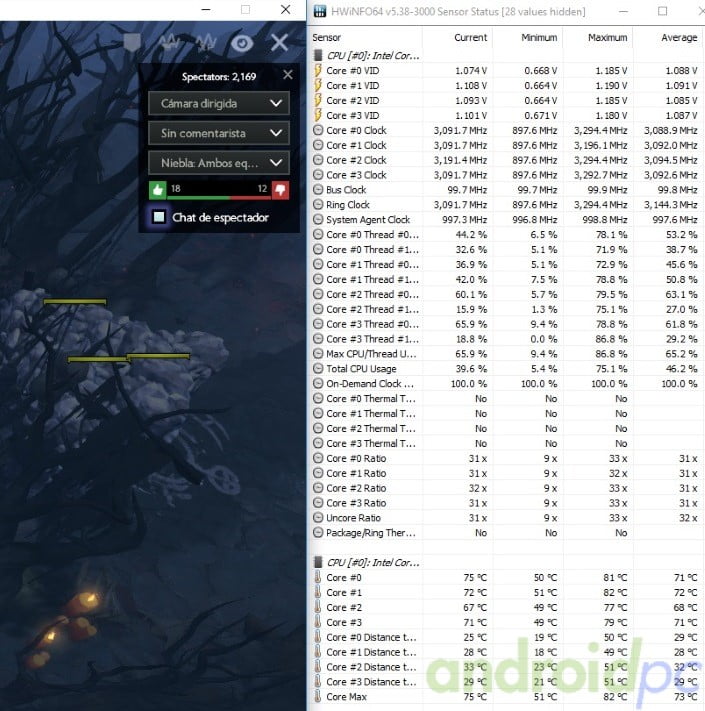The height and width of the screenshot is (711, 705).
Task: Click the 12 downvote count
Action: point(263,188)
